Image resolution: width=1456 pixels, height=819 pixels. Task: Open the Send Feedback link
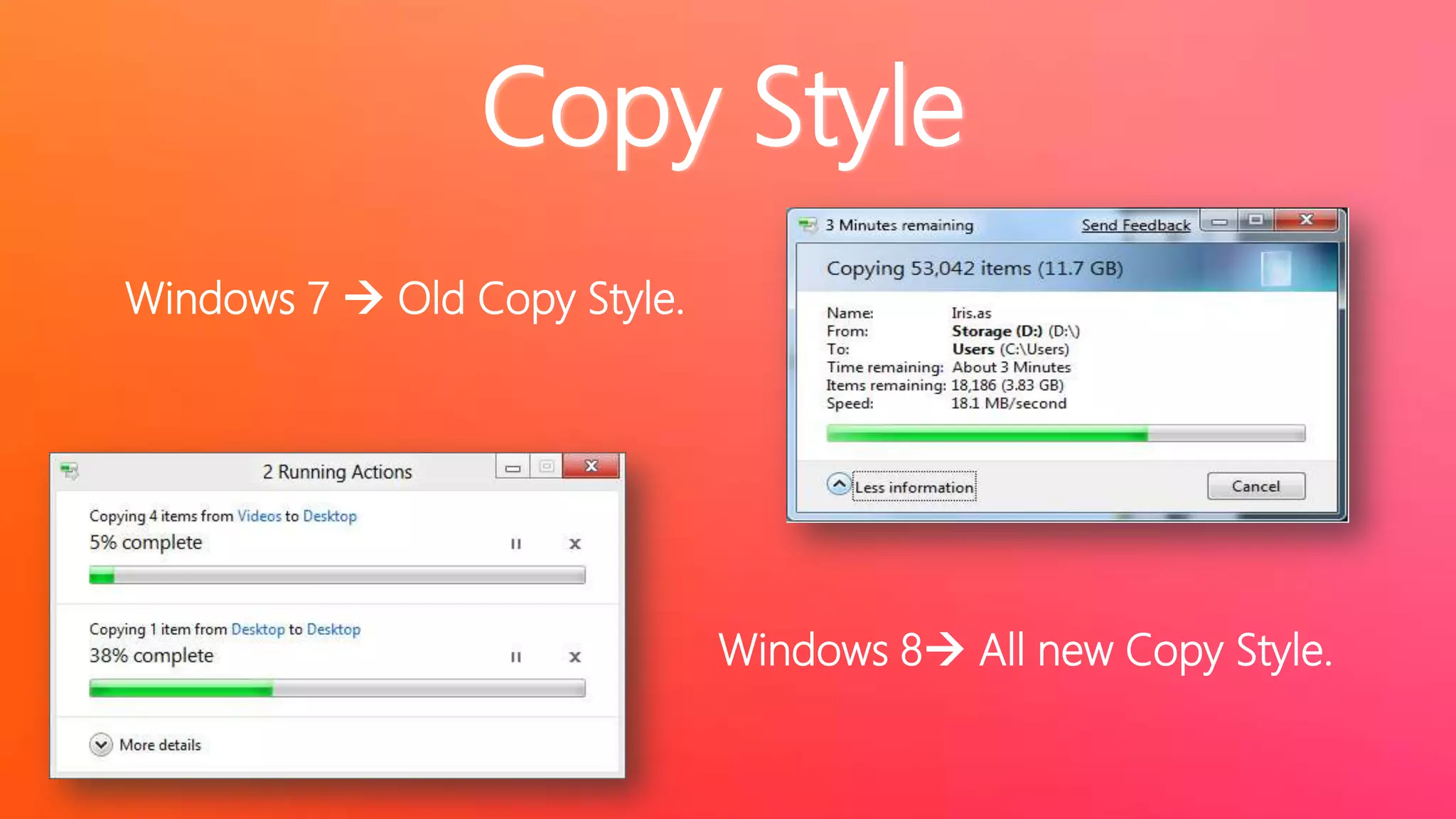coord(1135,225)
